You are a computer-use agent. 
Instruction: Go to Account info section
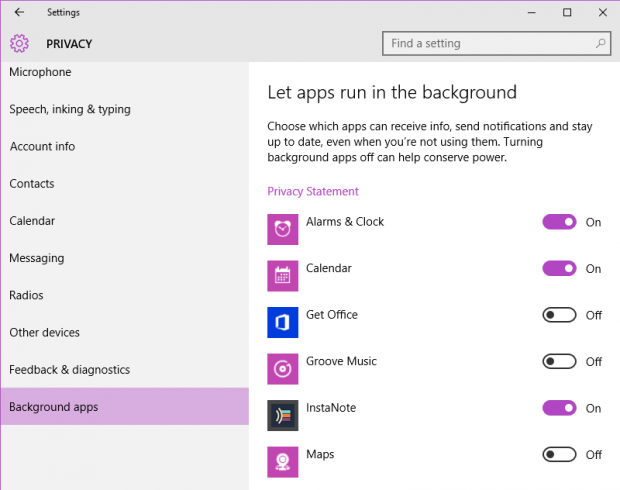125,146
